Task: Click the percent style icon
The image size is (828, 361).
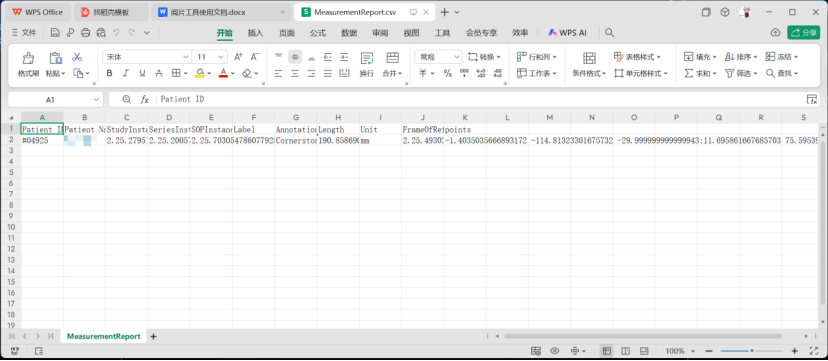Action: tap(448, 73)
